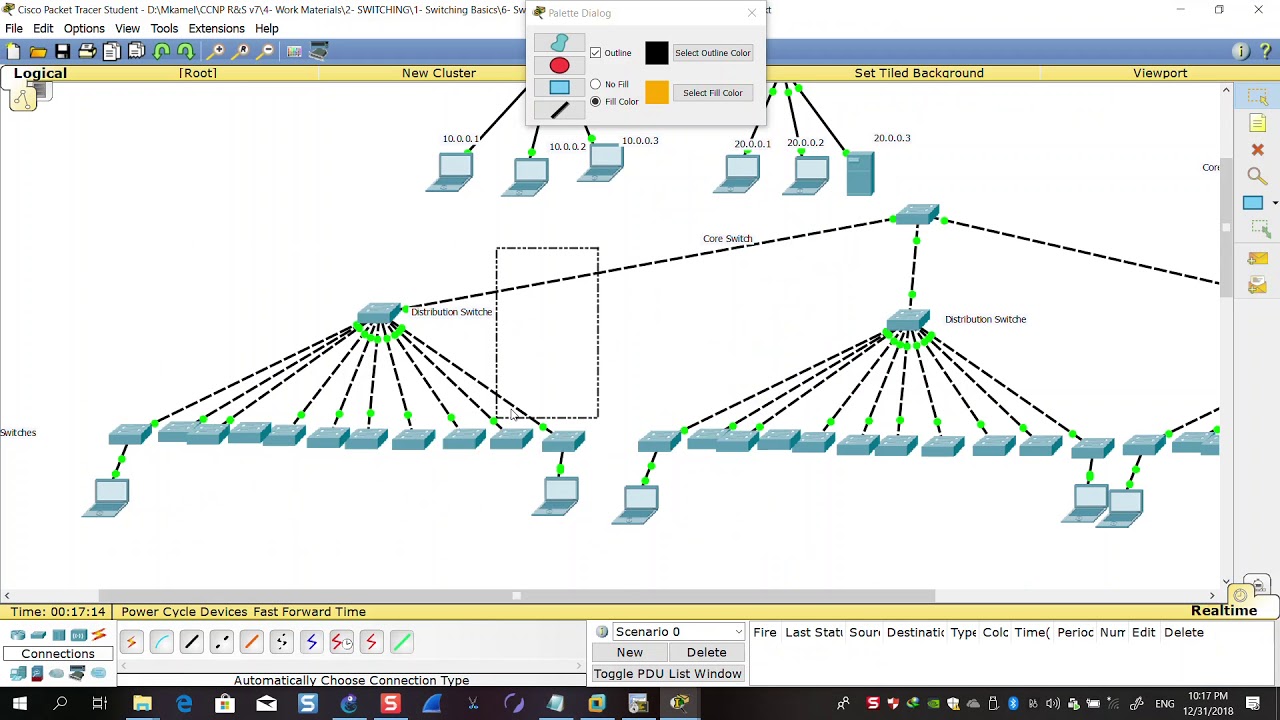The width and height of the screenshot is (1280, 720).
Task: Choose the Select tool in right sidebar
Action: (x=1257, y=97)
